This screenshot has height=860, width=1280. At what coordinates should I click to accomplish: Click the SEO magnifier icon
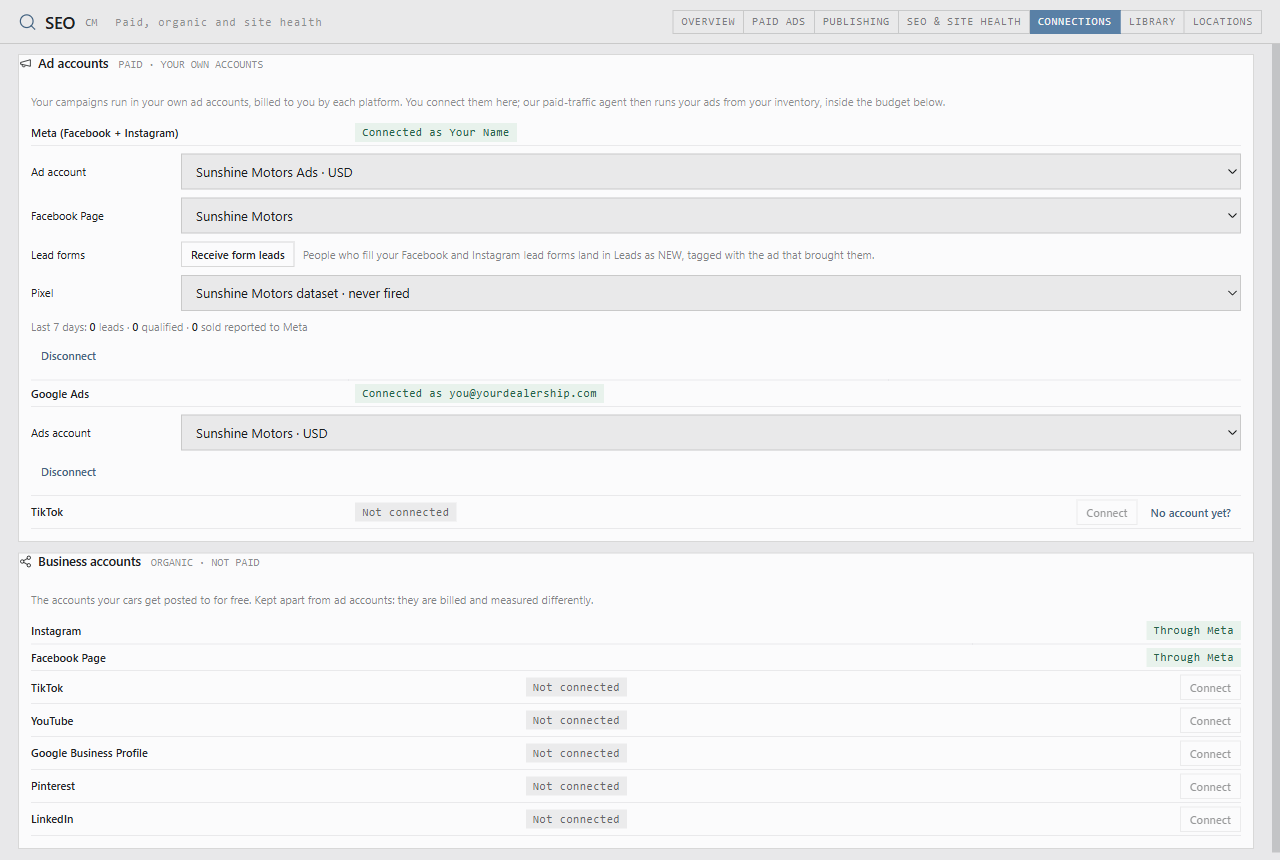click(x=28, y=22)
